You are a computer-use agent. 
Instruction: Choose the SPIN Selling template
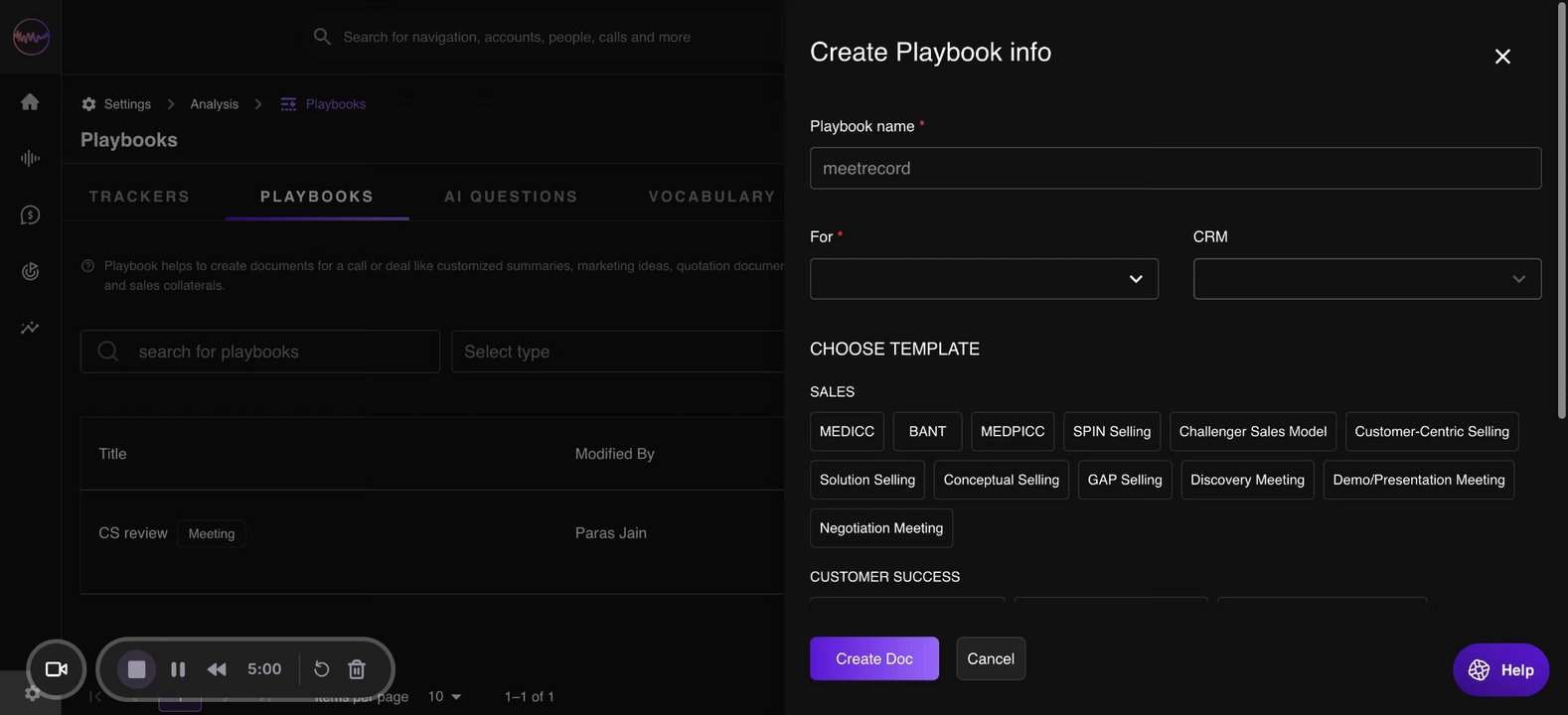click(1111, 432)
